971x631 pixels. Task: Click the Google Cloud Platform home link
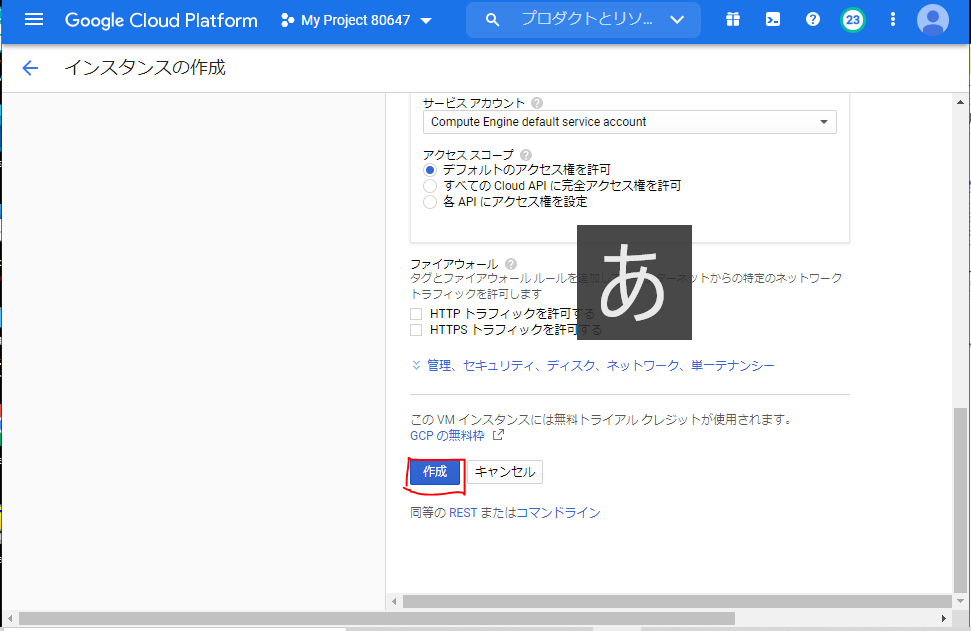pos(160,19)
